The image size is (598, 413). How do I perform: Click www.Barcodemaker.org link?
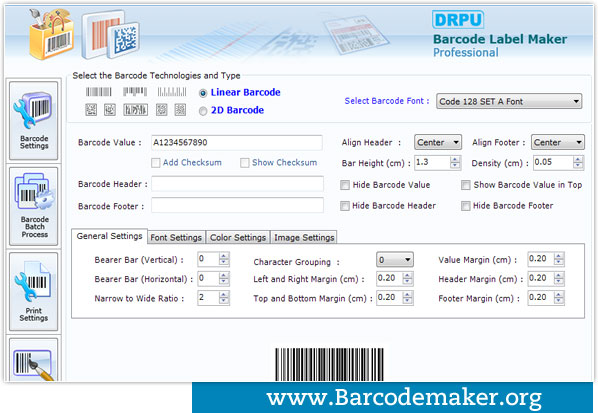click(404, 399)
